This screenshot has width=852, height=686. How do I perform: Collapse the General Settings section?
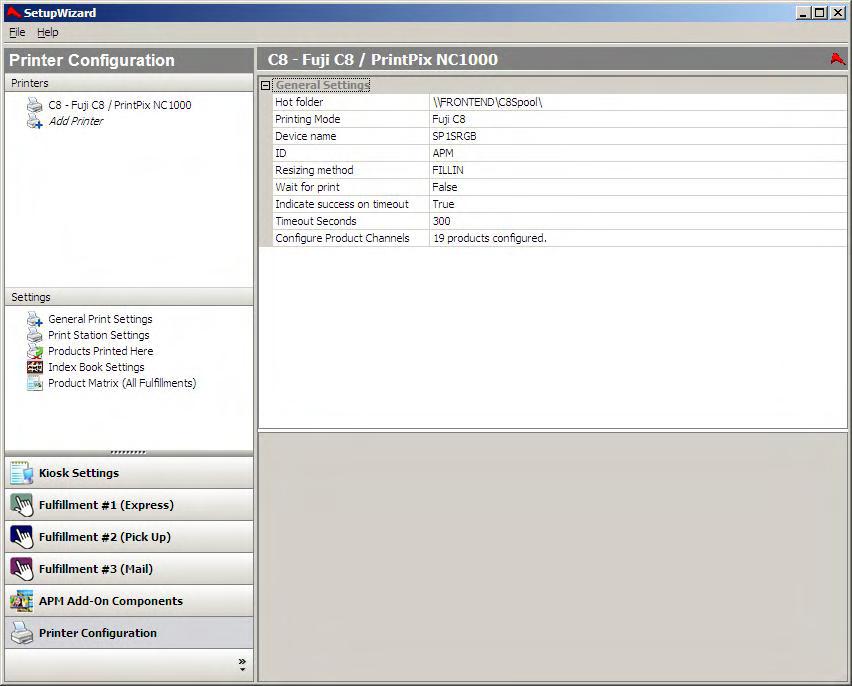click(x=265, y=85)
